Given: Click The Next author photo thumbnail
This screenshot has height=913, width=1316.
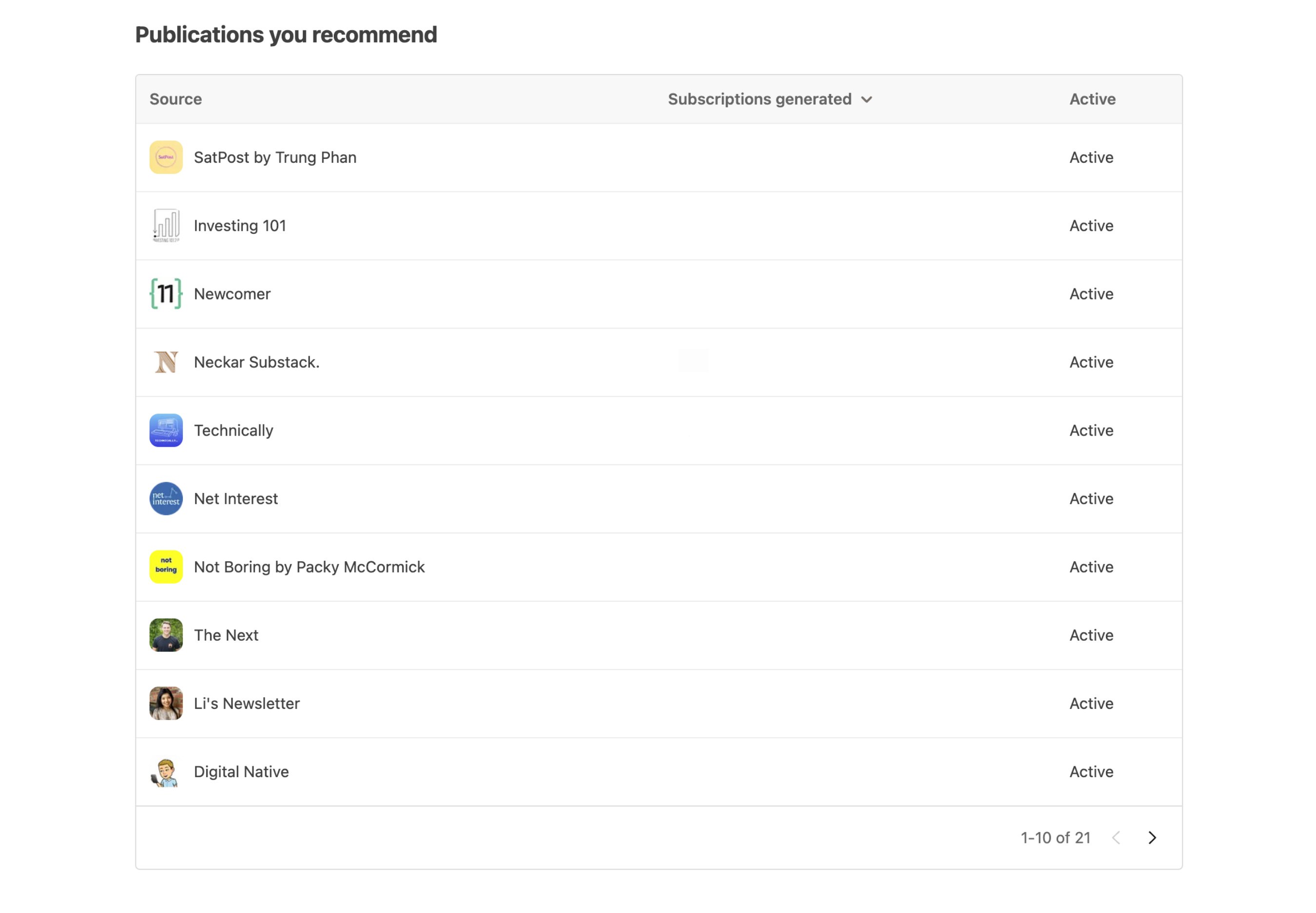Looking at the screenshot, I should pos(166,635).
